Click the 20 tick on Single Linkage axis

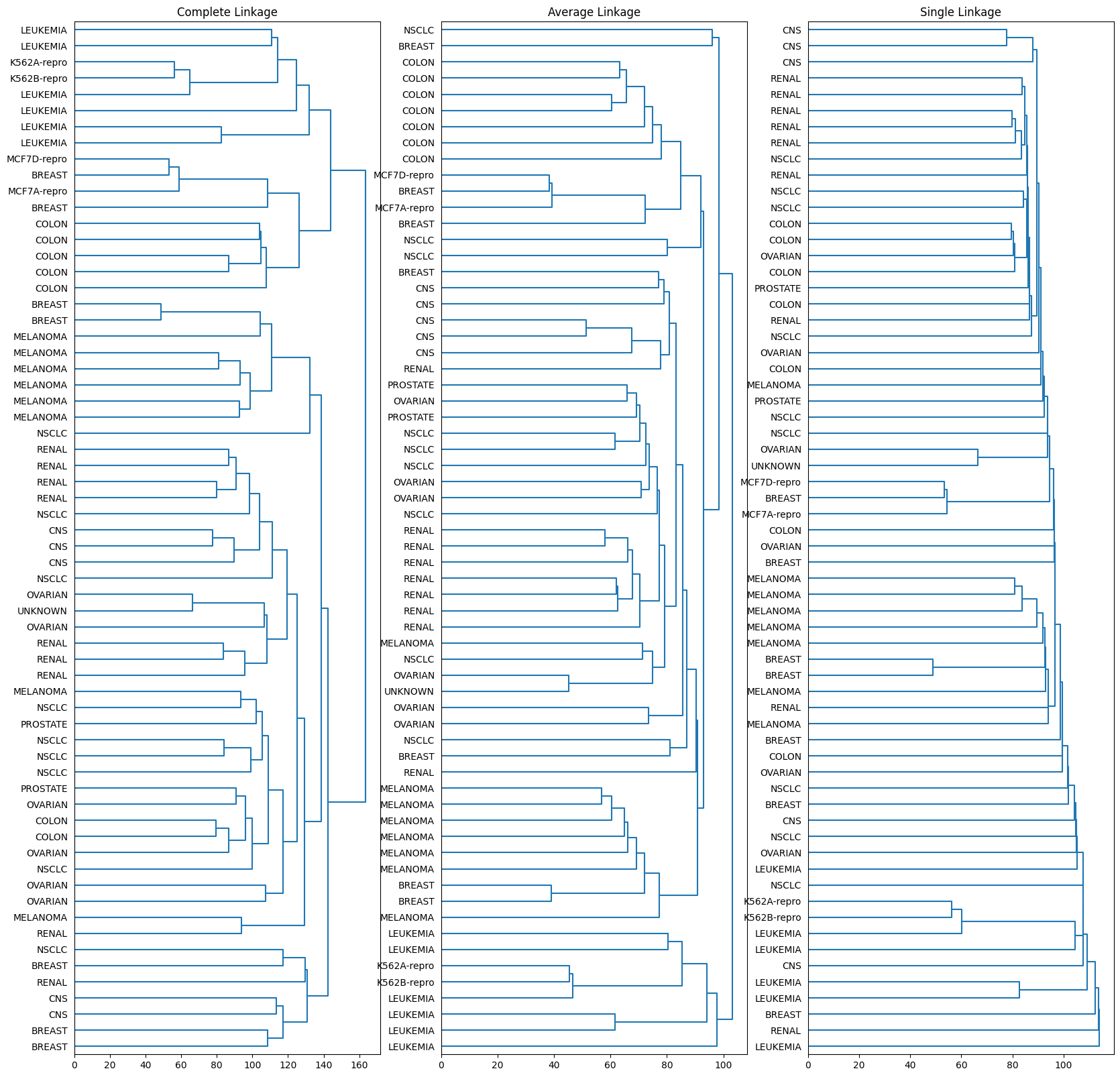click(x=859, y=1064)
